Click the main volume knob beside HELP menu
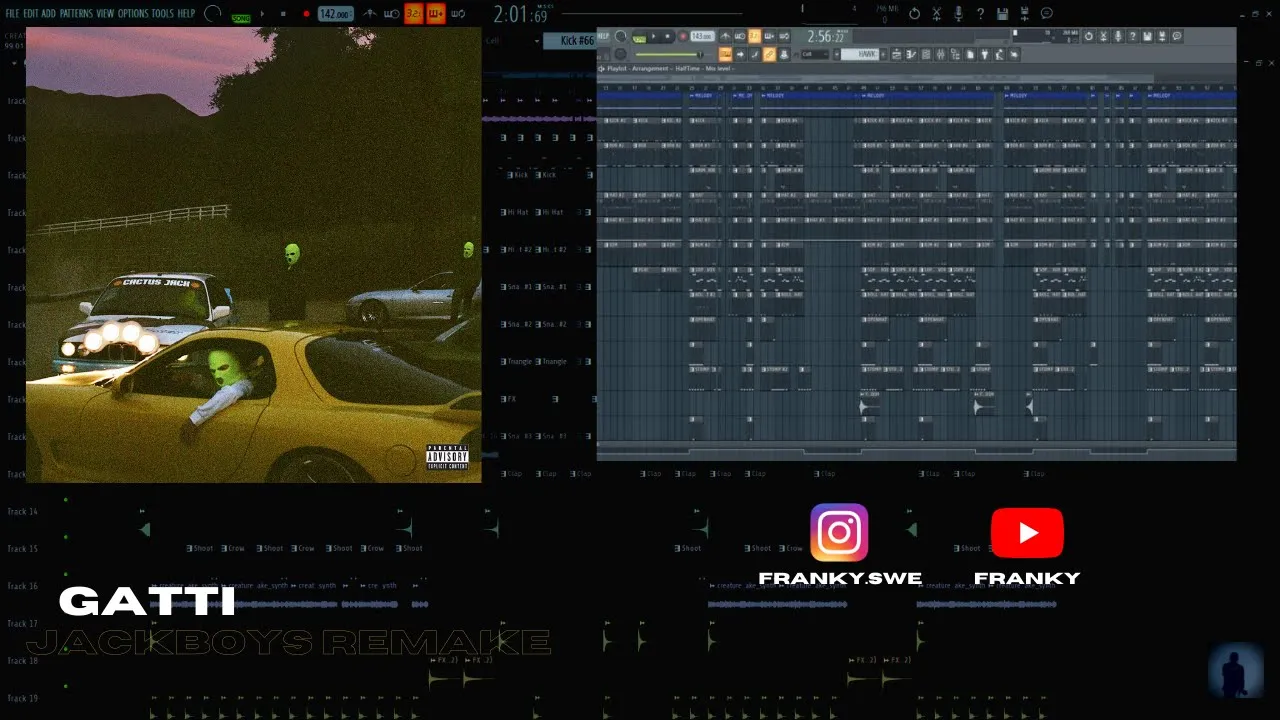 (x=213, y=14)
